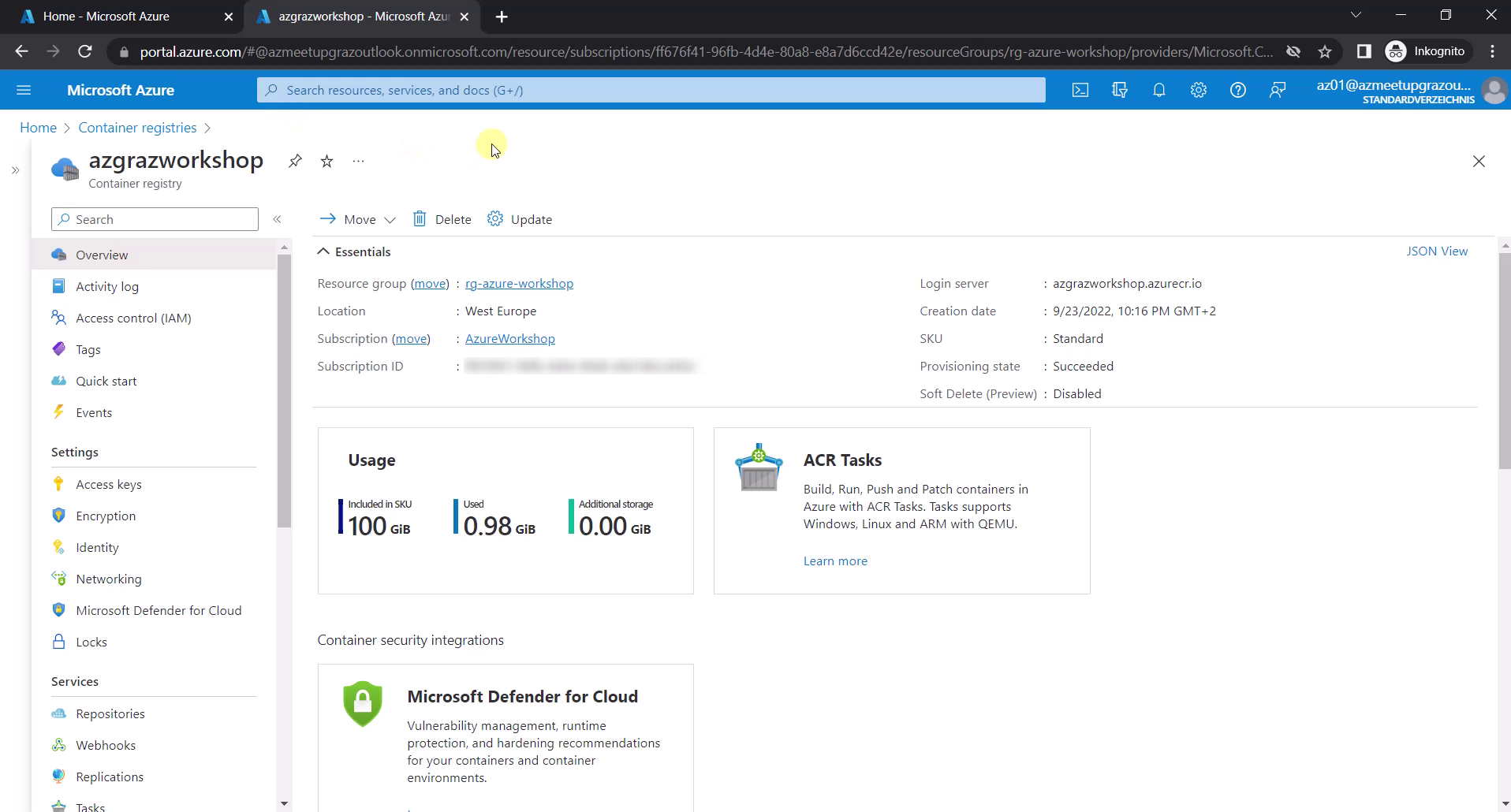Close the Home - Microsoft Azure tab
The image size is (1511, 812).
click(229, 17)
